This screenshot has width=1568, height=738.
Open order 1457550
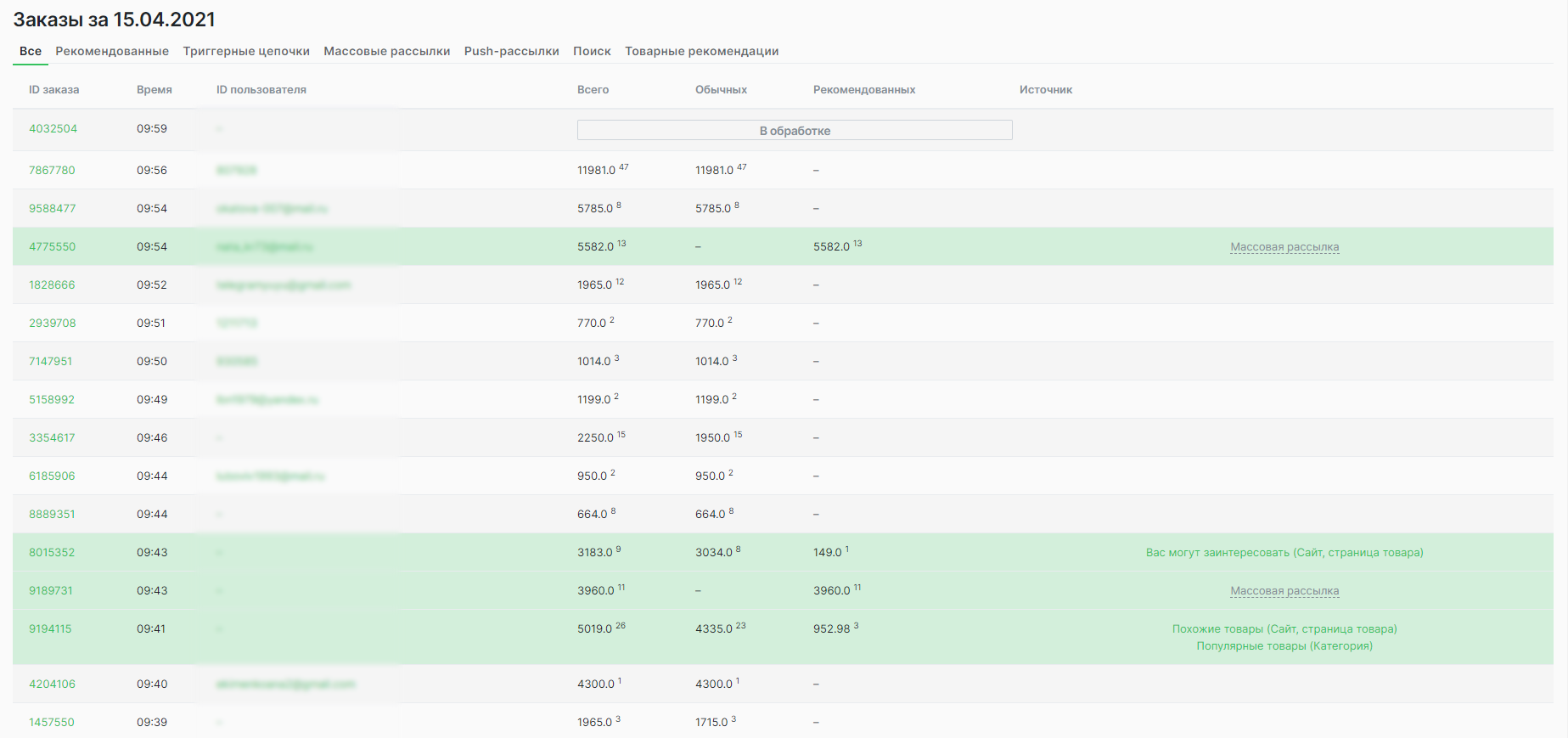(x=52, y=722)
